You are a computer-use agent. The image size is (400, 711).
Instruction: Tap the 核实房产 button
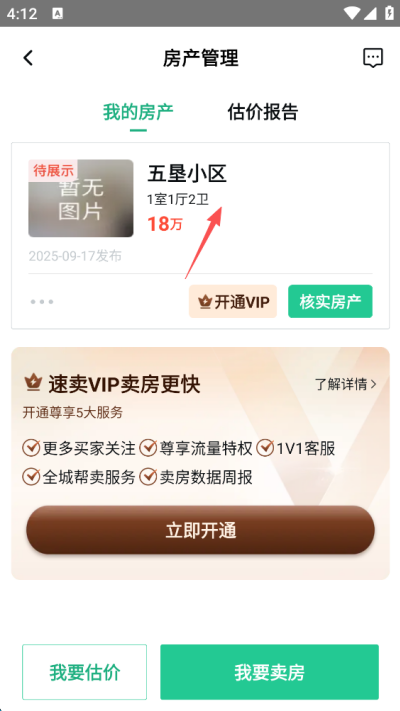point(330,302)
